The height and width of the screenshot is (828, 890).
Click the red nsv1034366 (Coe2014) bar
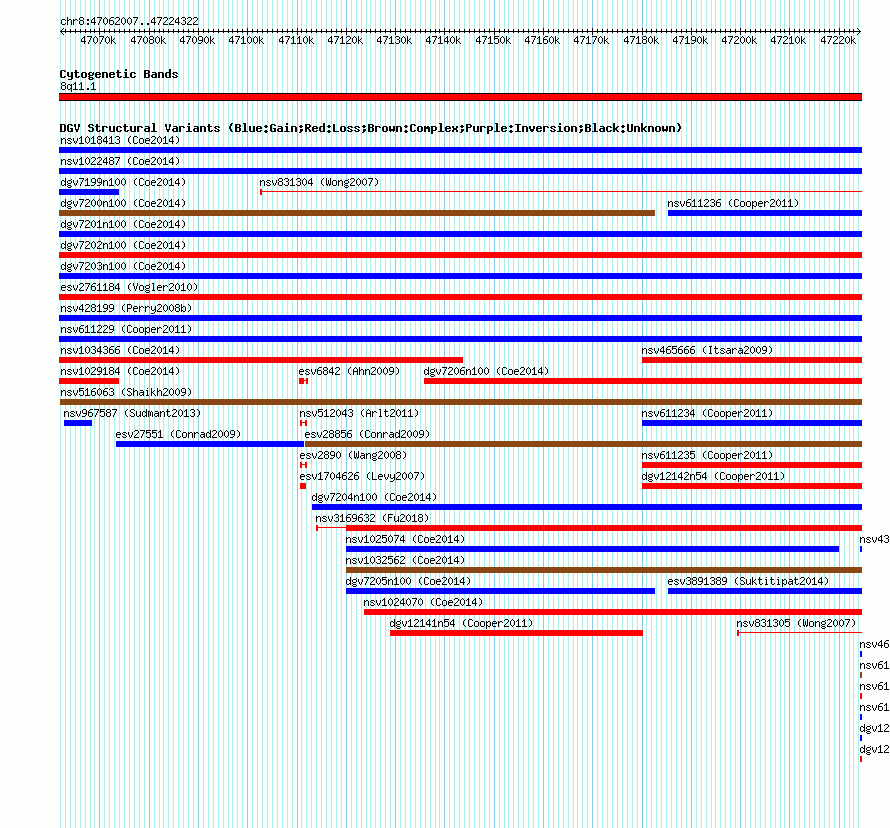pyautogui.click(x=261, y=360)
